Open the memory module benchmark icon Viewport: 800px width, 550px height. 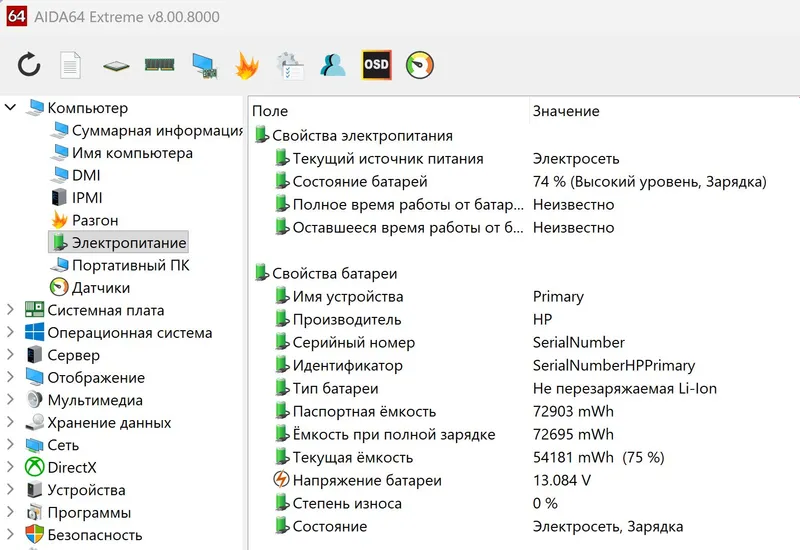click(x=159, y=65)
